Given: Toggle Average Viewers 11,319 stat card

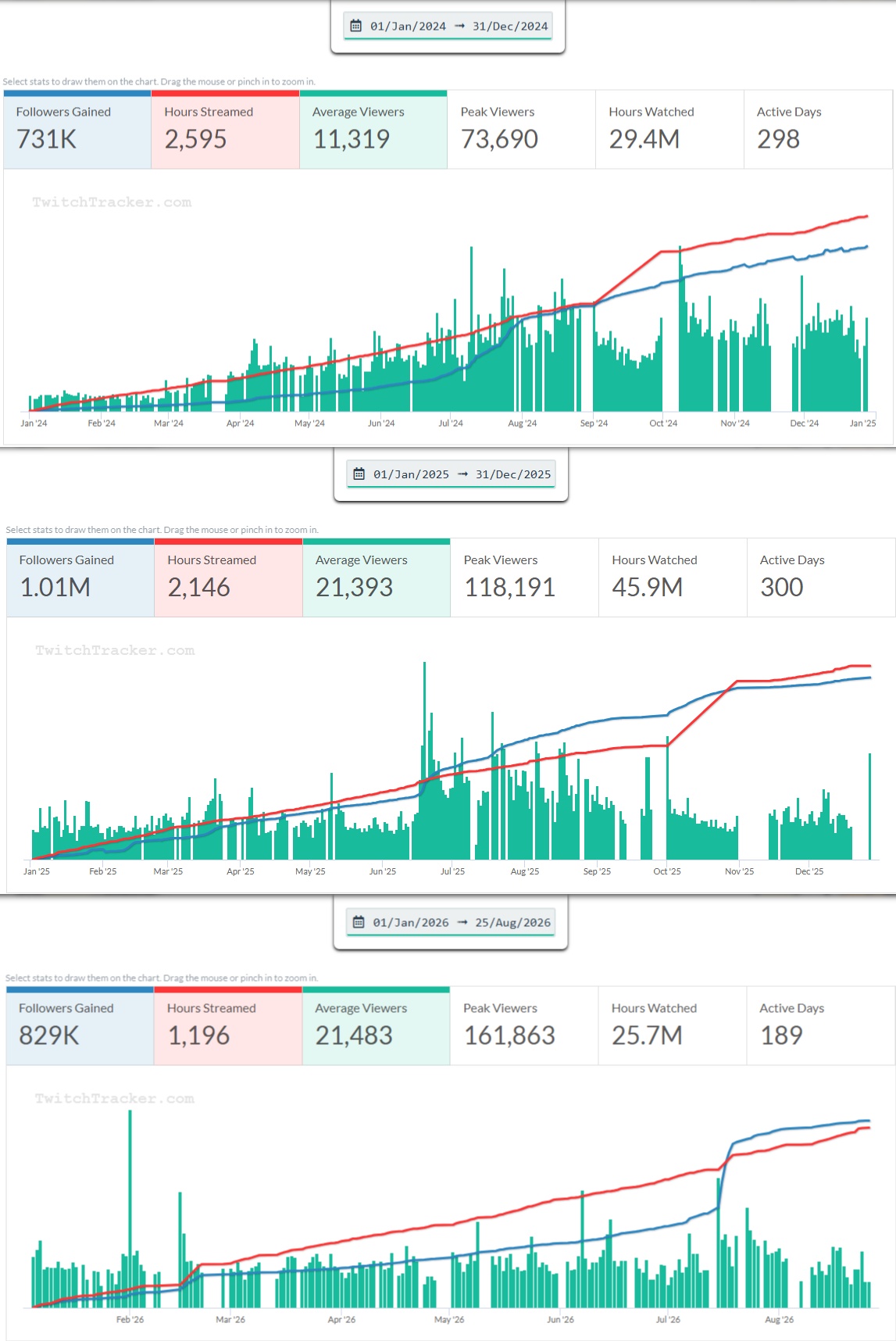Looking at the screenshot, I should [x=373, y=130].
